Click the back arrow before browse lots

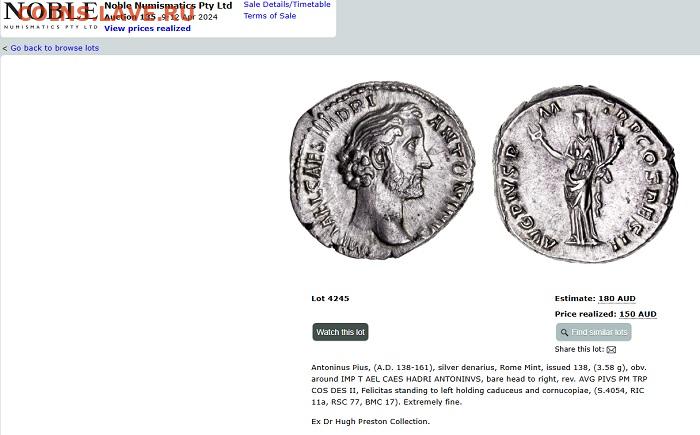click(x=4, y=48)
